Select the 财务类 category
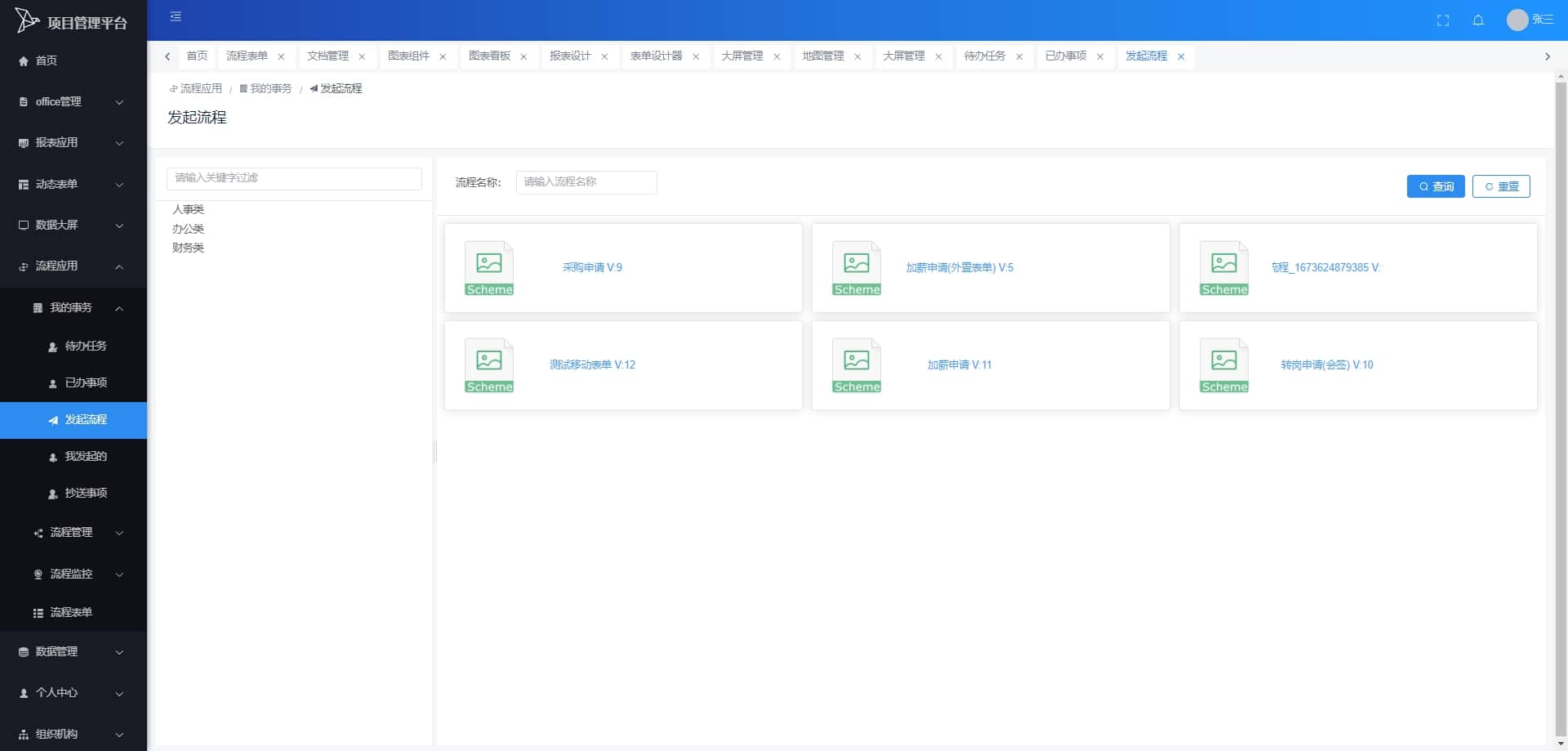 pyautogui.click(x=188, y=248)
